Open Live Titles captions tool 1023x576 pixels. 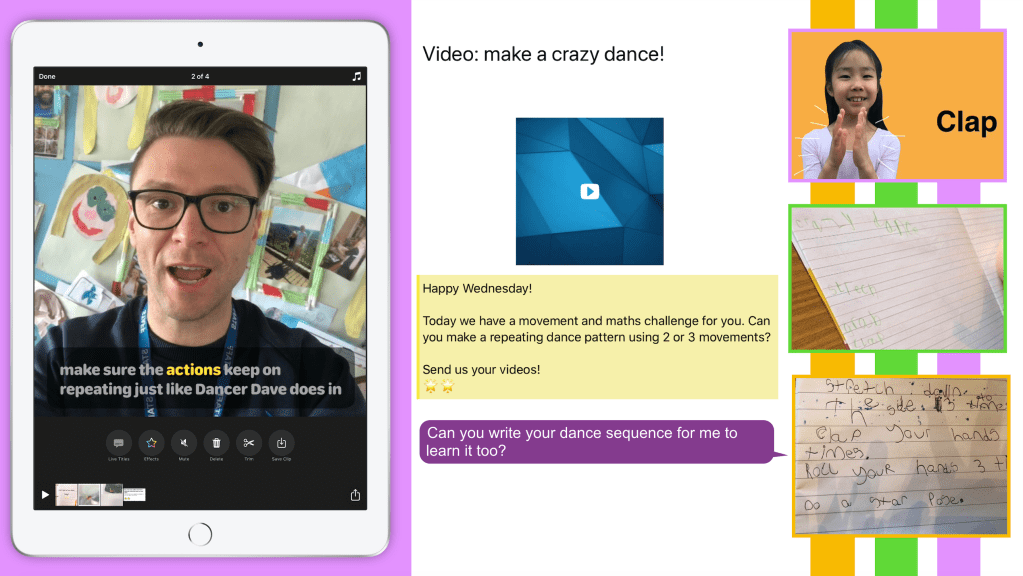pos(118,443)
